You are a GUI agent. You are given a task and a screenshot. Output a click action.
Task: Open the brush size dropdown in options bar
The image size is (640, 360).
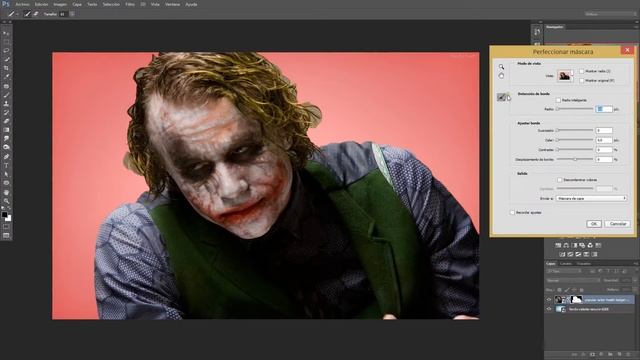click(72, 14)
